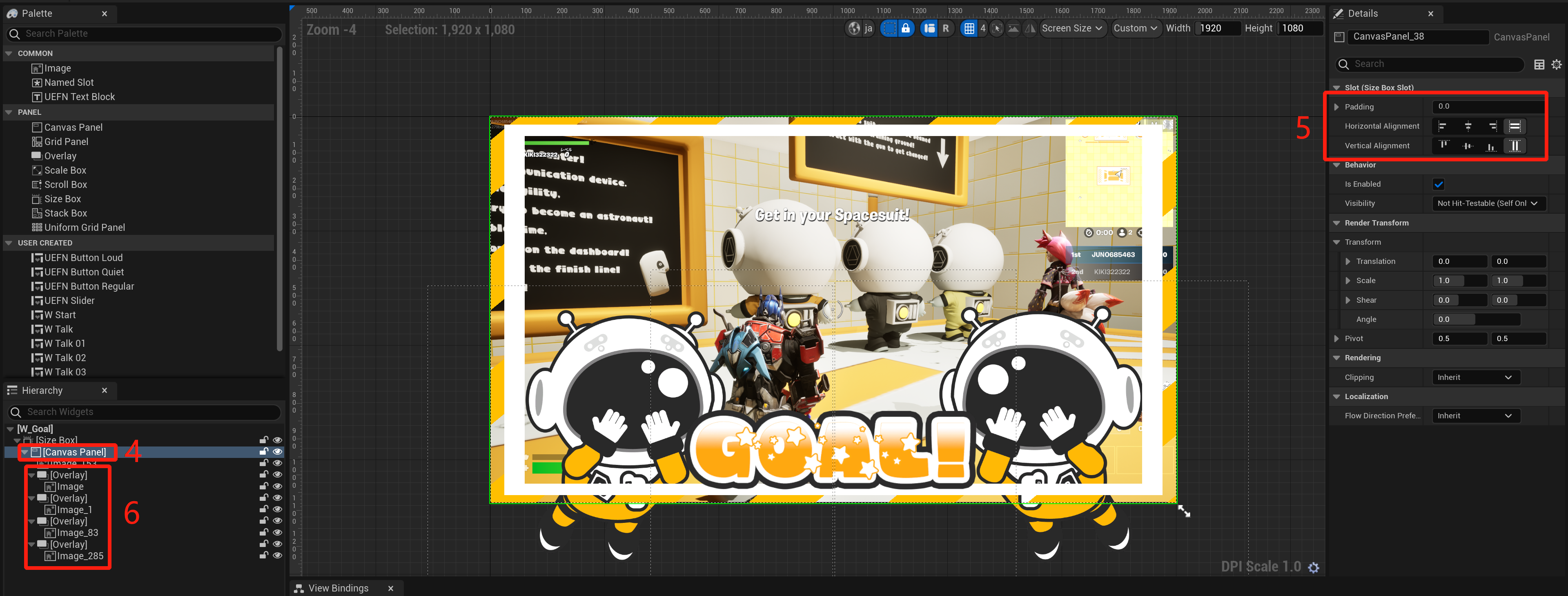Toggle the lock icon in designer toolbar
This screenshot has height=596, width=1568.
pos(906,28)
